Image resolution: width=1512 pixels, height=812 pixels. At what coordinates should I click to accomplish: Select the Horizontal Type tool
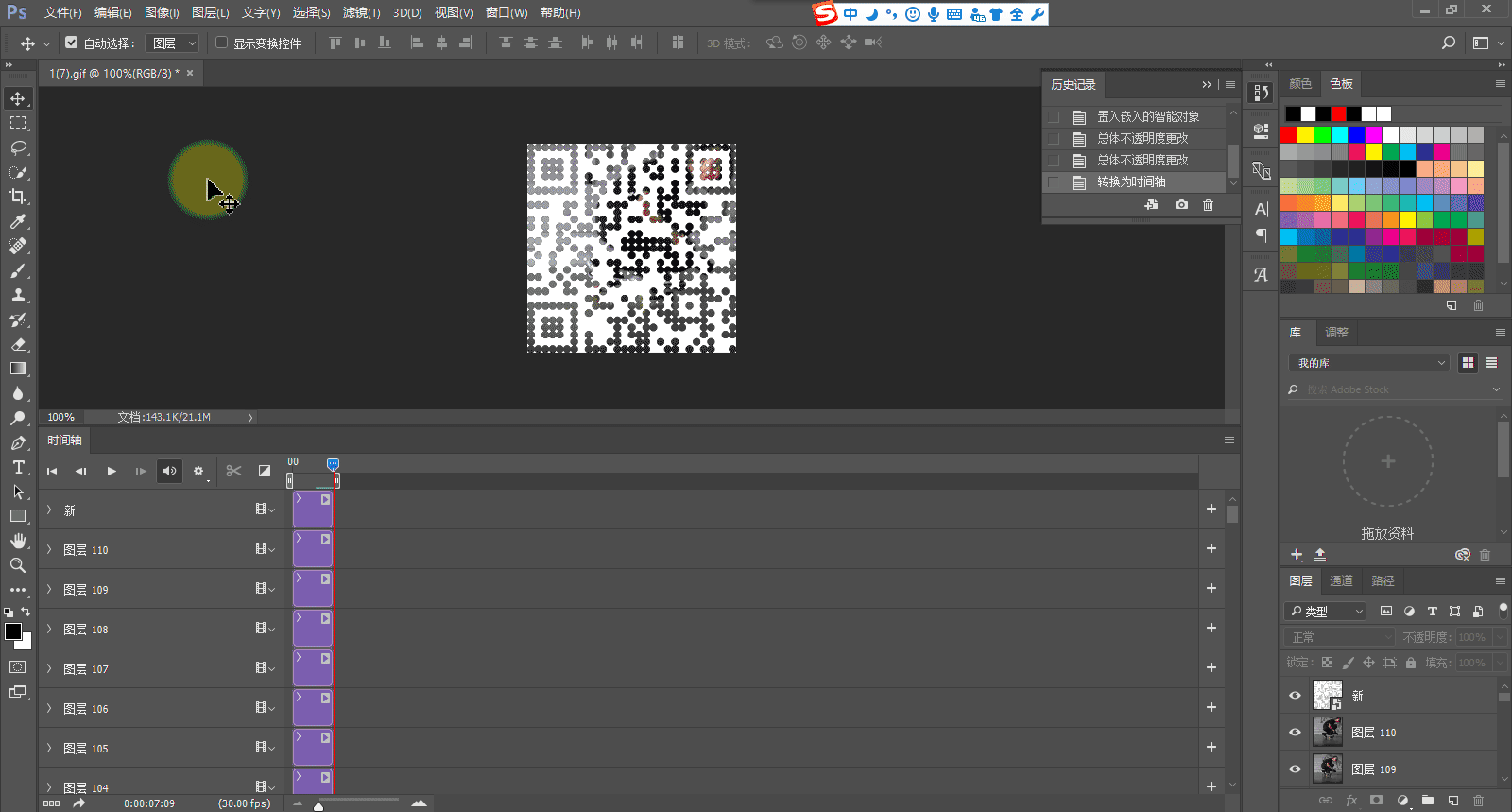tap(18, 467)
